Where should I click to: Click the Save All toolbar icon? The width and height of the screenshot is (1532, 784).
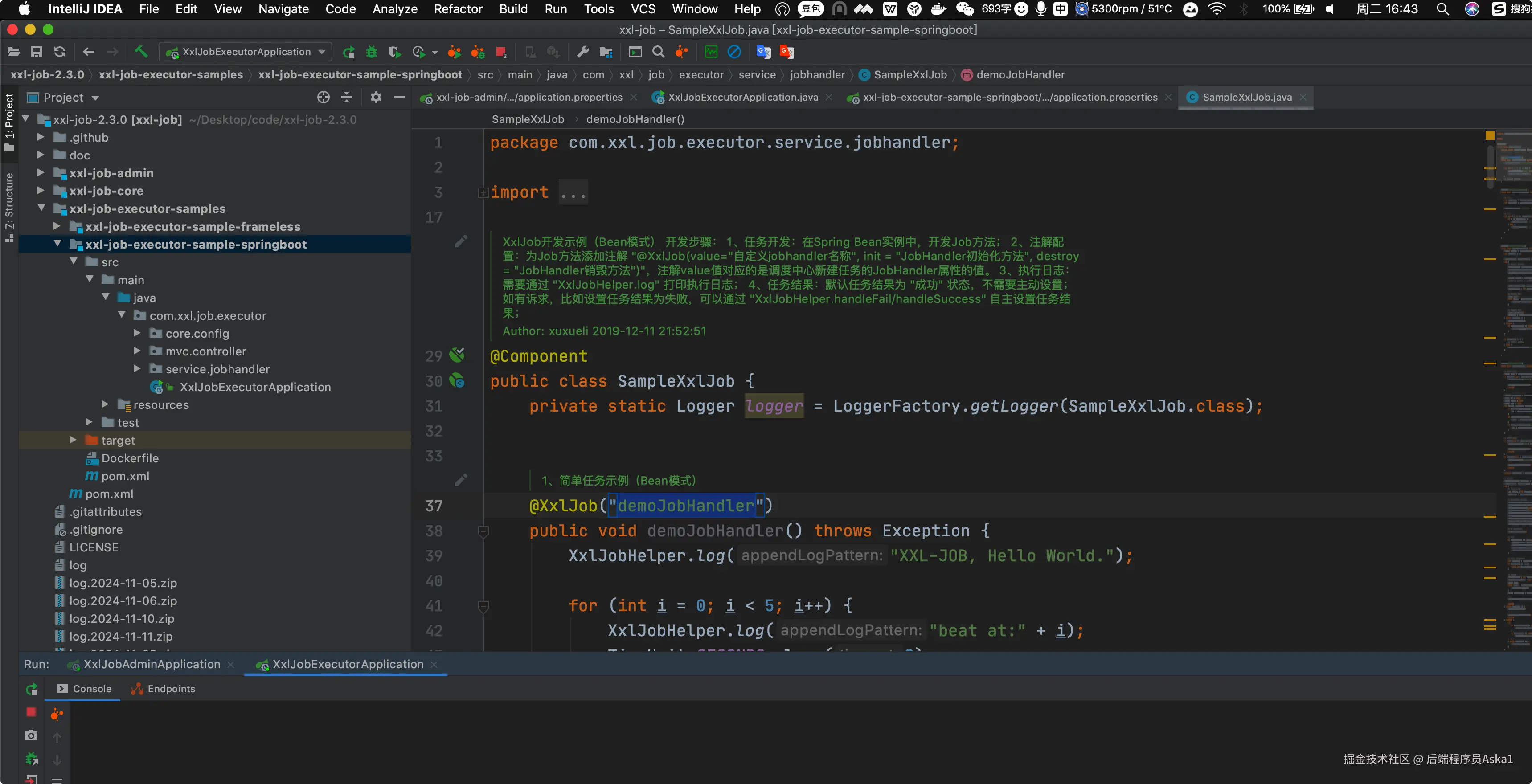[36, 52]
